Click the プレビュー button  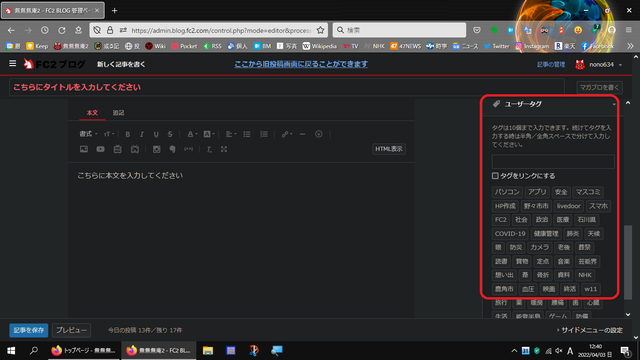71,330
